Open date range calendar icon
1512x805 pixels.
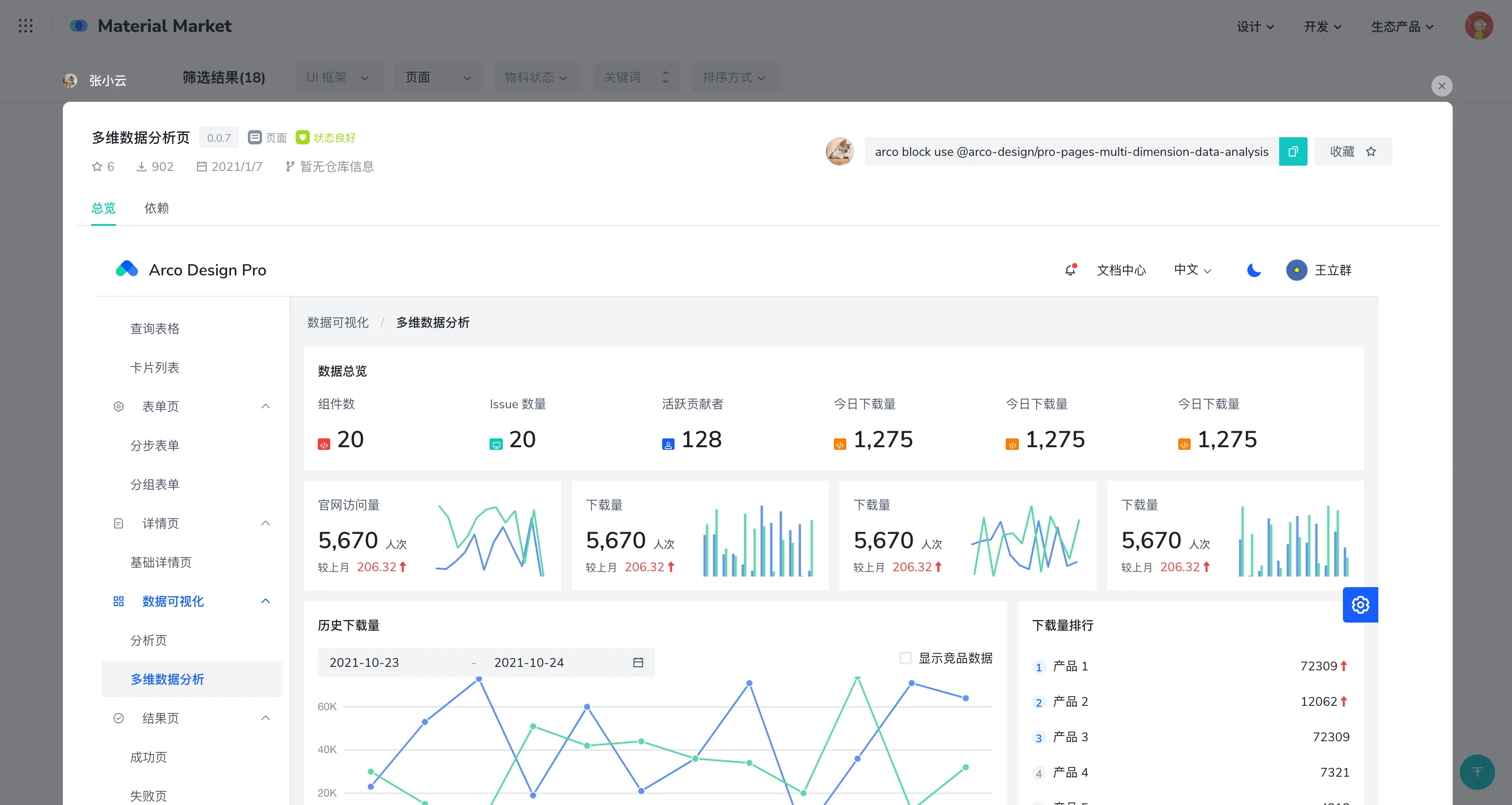(x=638, y=662)
